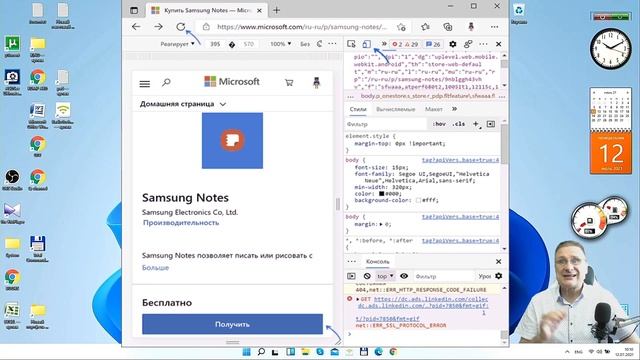640x360 pixels.
Task: Open the throttling dropdown in device toolbar
Action: click(305, 44)
